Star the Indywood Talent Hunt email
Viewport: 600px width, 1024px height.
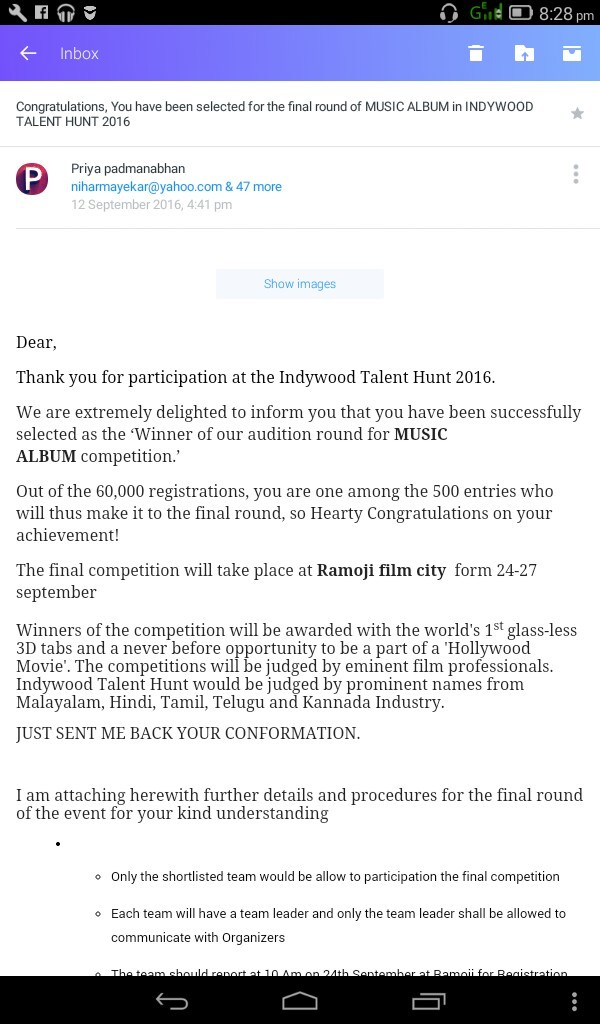577,114
